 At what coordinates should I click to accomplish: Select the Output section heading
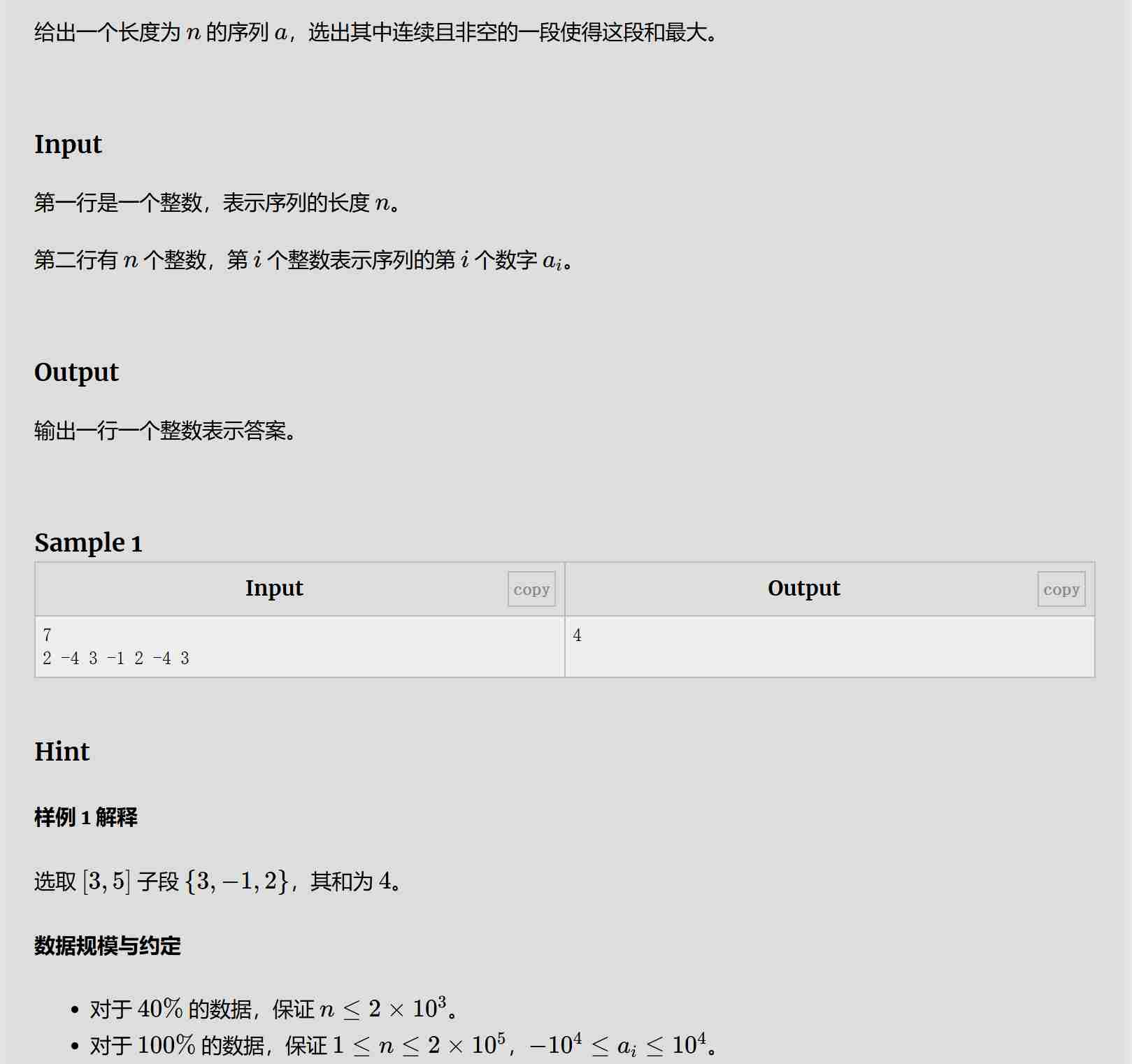tap(76, 372)
